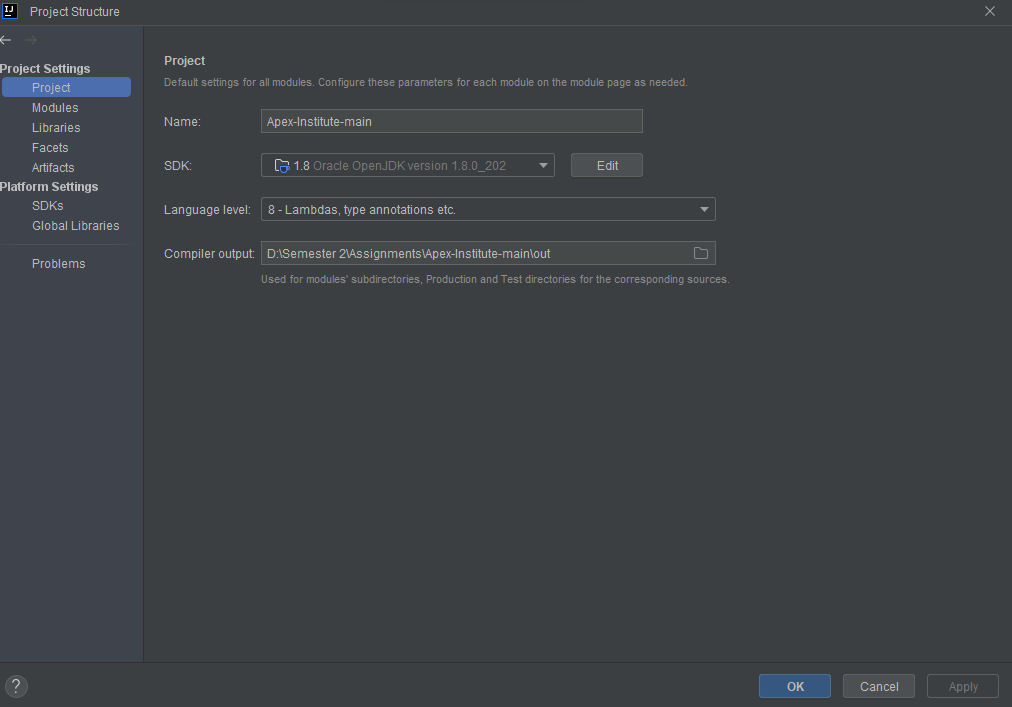Open the Problems section in the sidebar
1012x707 pixels.
58,263
